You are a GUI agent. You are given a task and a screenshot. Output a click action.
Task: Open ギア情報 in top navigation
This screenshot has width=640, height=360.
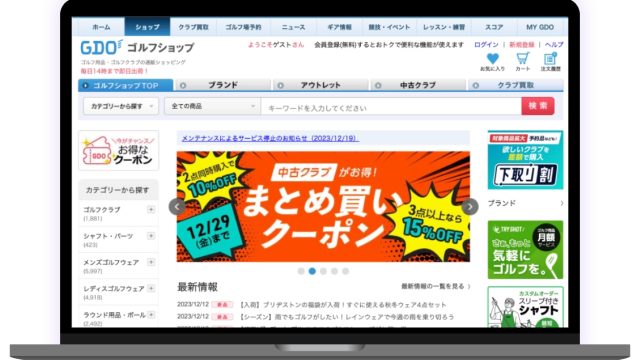click(340, 27)
